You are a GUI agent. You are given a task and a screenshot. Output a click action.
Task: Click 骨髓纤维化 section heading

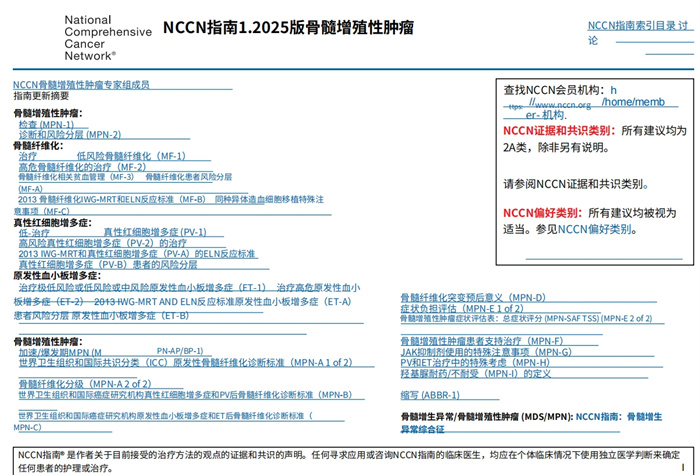point(38,146)
